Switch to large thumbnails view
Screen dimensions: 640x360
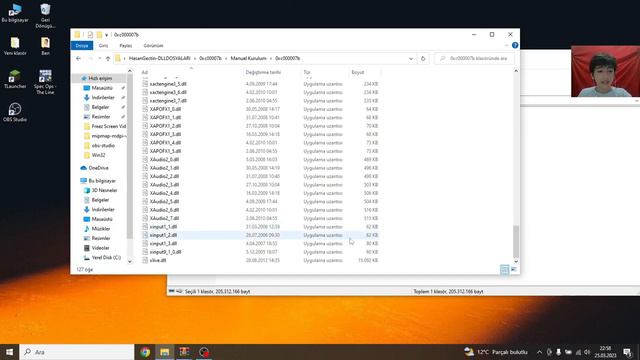coord(513,269)
